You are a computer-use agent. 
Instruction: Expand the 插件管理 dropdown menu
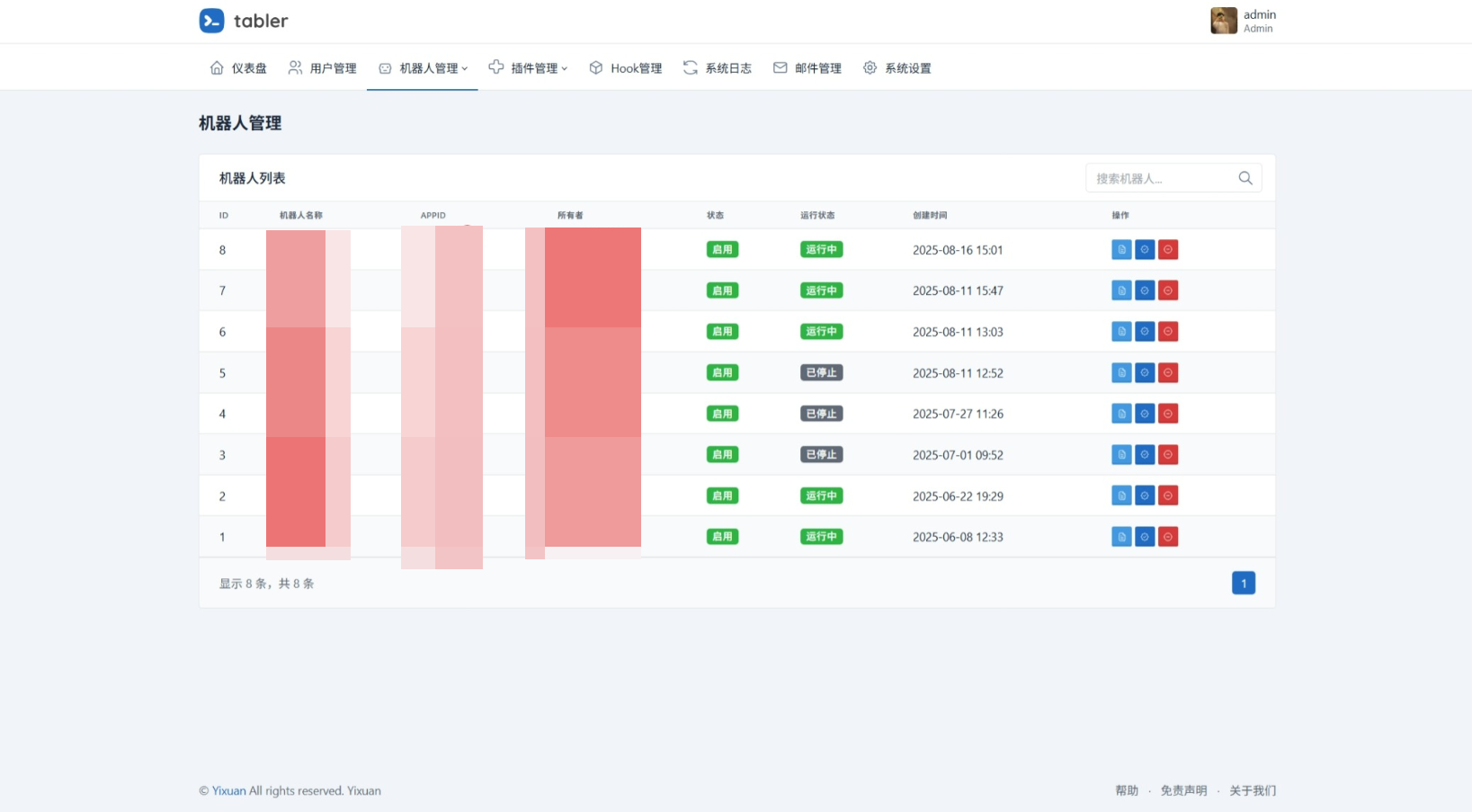[x=529, y=68]
